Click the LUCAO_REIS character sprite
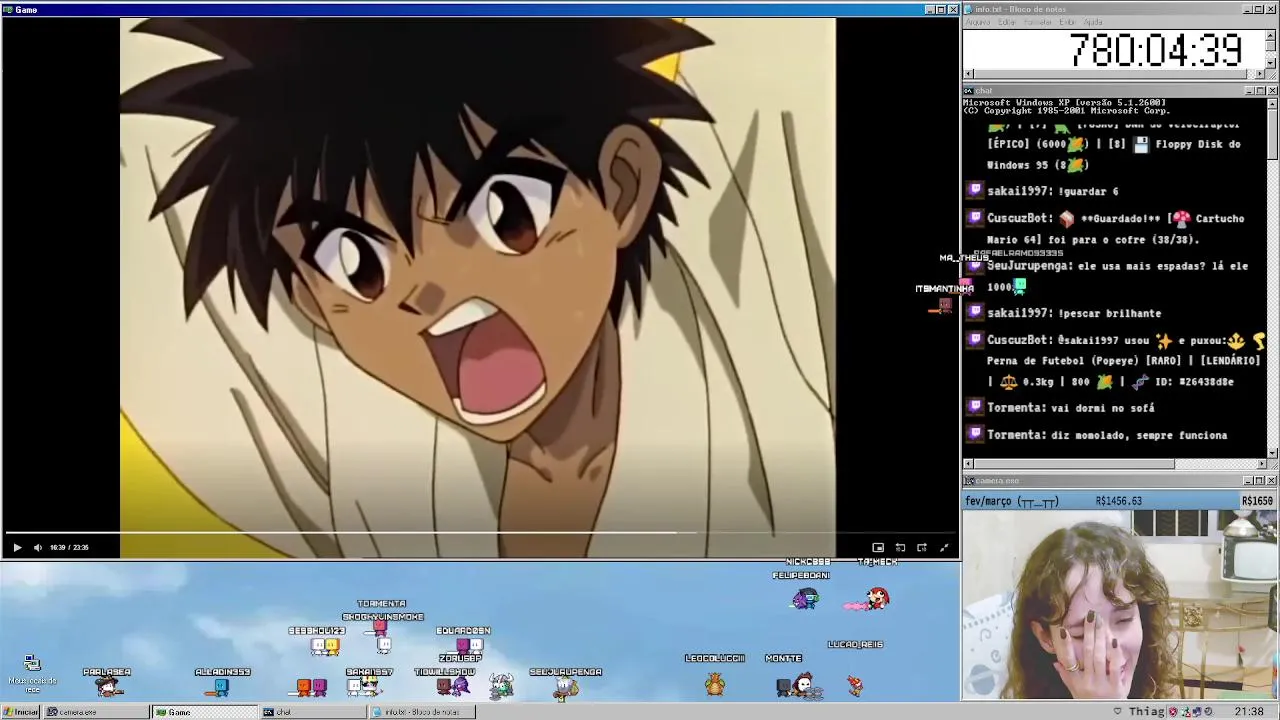Screen dimensions: 1280x720 [x=855, y=685]
